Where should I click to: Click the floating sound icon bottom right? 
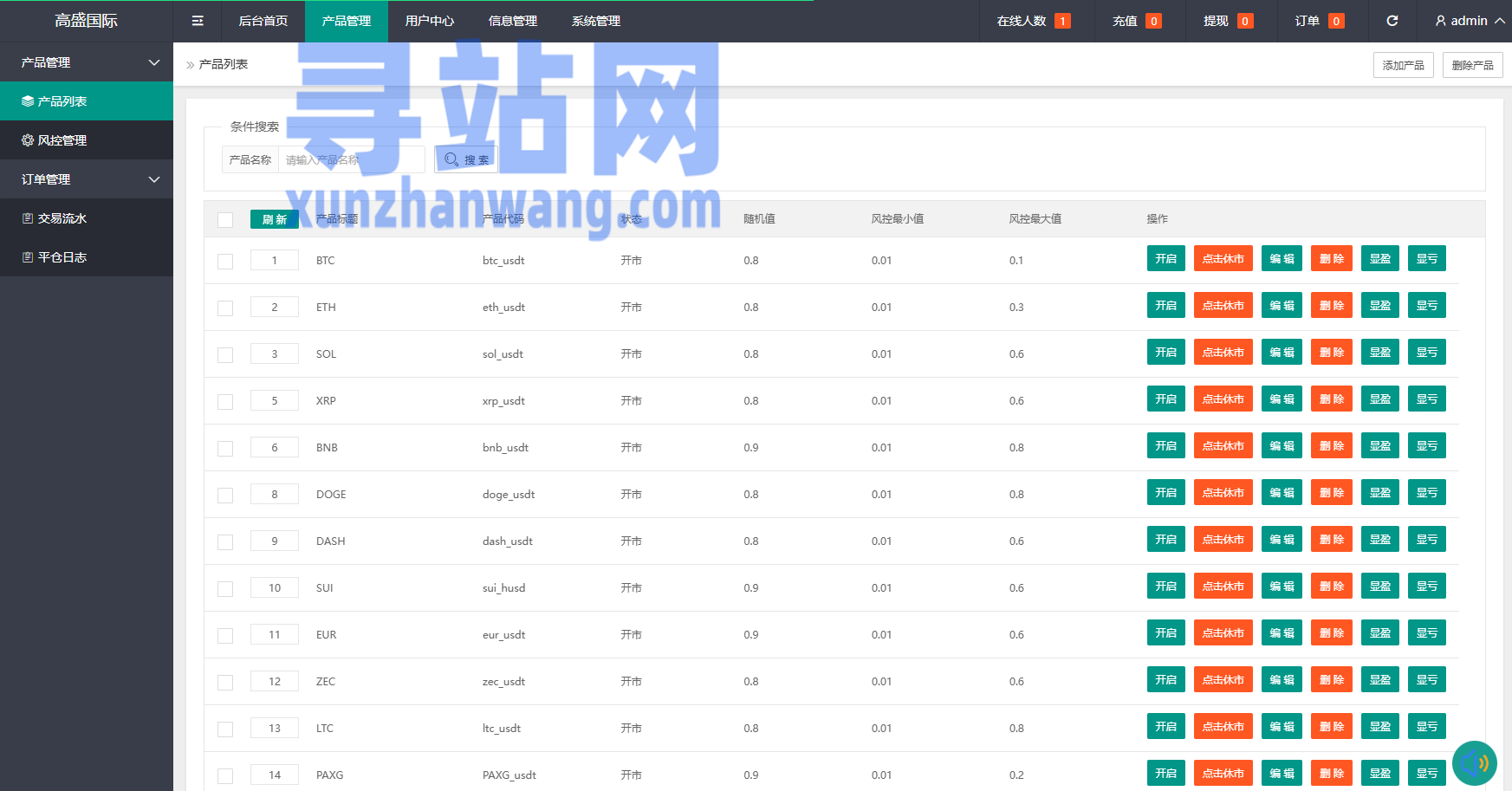click(x=1474, y=763)
